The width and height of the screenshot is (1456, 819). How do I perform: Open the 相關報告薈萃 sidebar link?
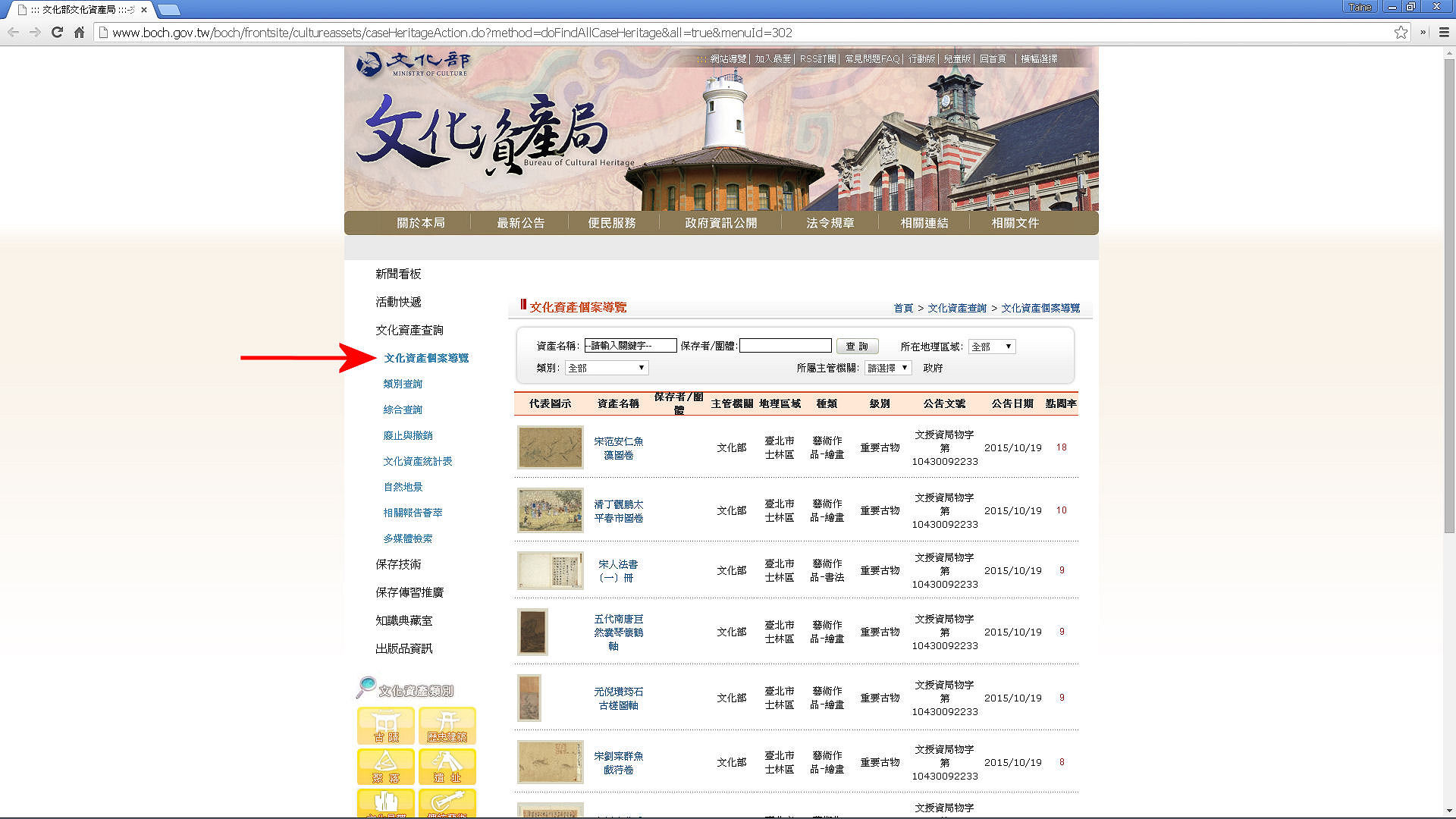(x=413, y=513)
